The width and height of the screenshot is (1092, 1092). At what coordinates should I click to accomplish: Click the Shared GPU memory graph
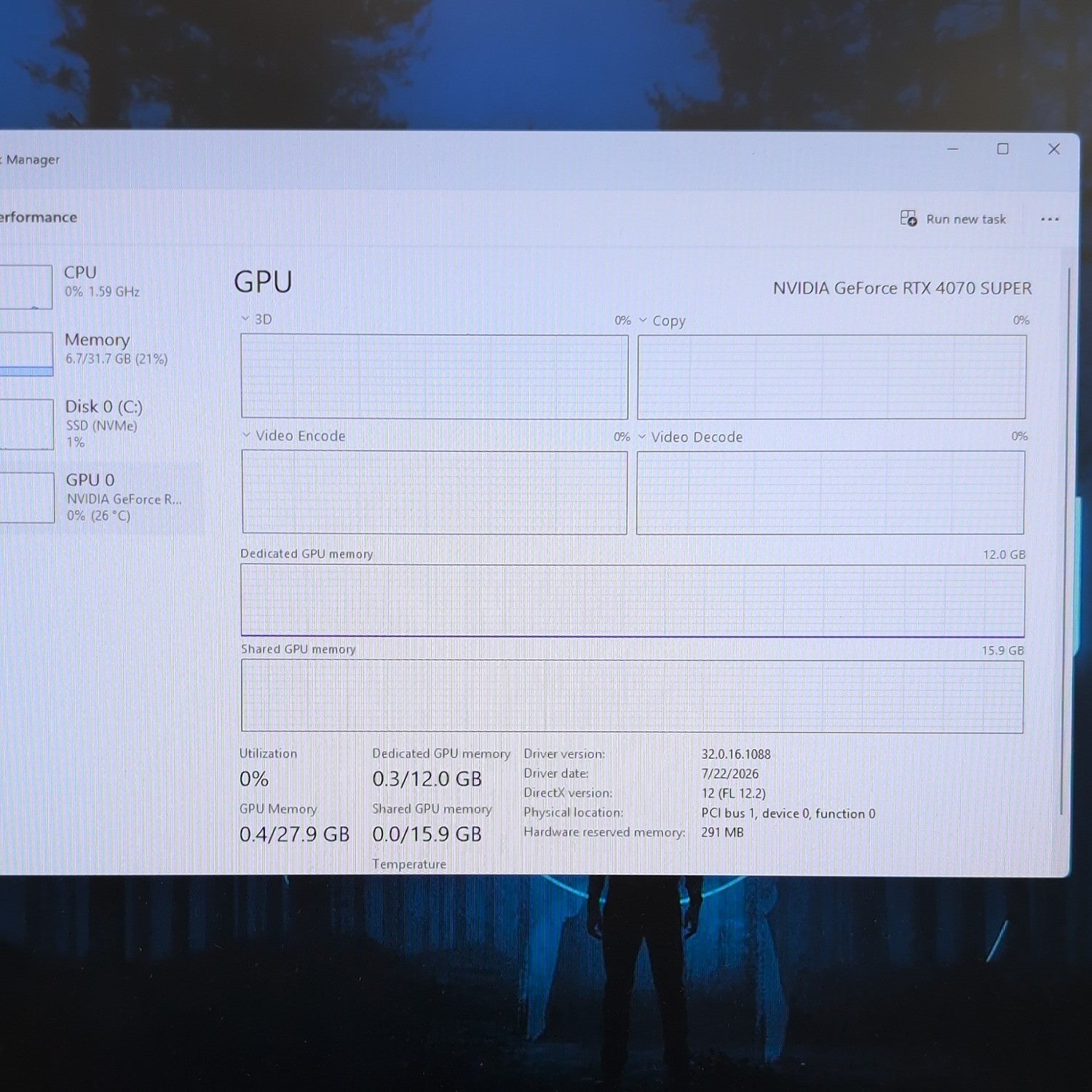[x=632, y=696]
